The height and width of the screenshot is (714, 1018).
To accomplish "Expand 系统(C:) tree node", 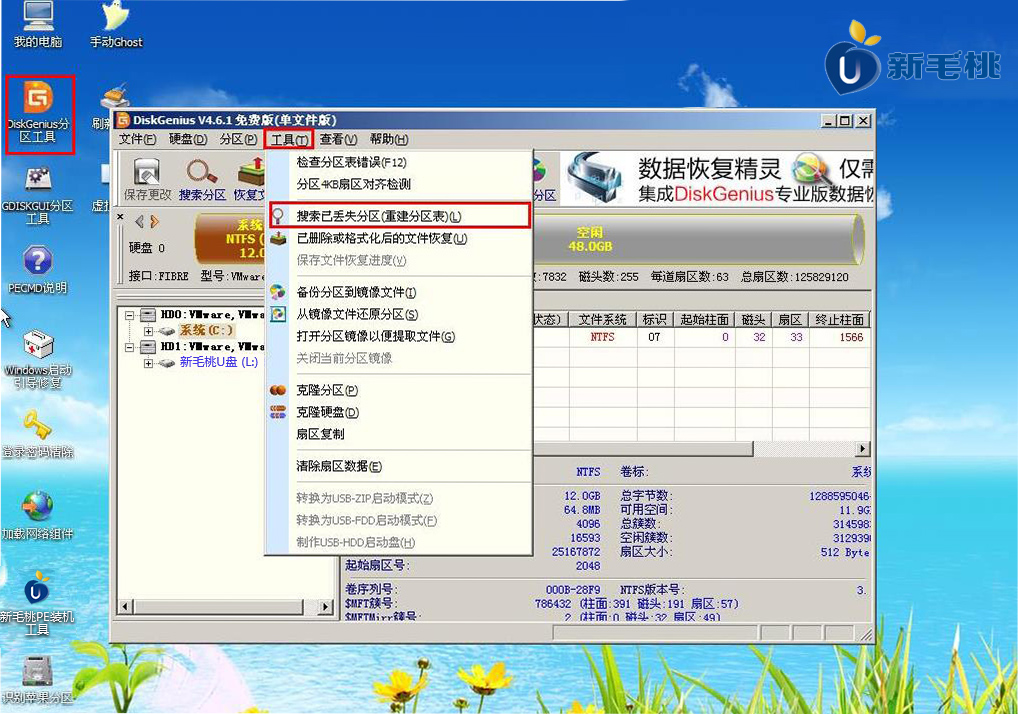I will click(x=148, y=331).
